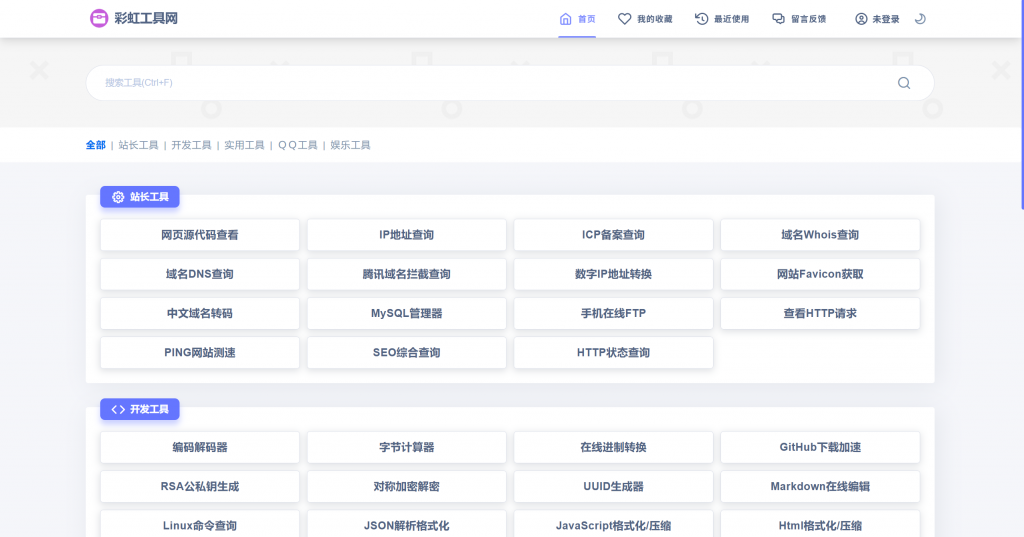Open the 域名Whois查询 tool
The image size is (1024, 537).
click(820, 235)
